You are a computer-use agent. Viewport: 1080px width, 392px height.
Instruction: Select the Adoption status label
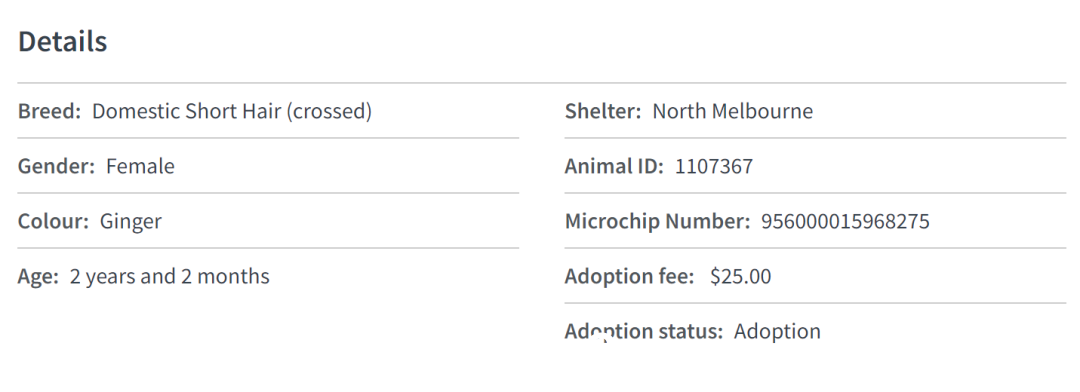pyautogui.click(x=644, y=331)
